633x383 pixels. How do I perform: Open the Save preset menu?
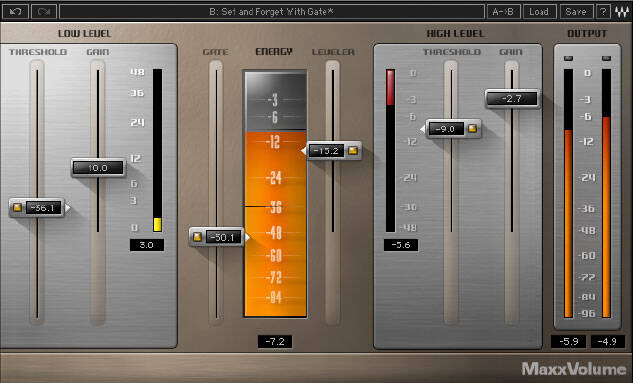coord(576,12)
